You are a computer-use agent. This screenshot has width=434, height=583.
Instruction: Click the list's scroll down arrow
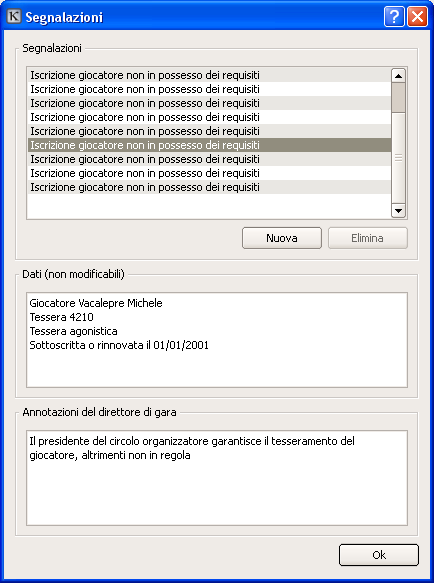[x=398, y=210]
